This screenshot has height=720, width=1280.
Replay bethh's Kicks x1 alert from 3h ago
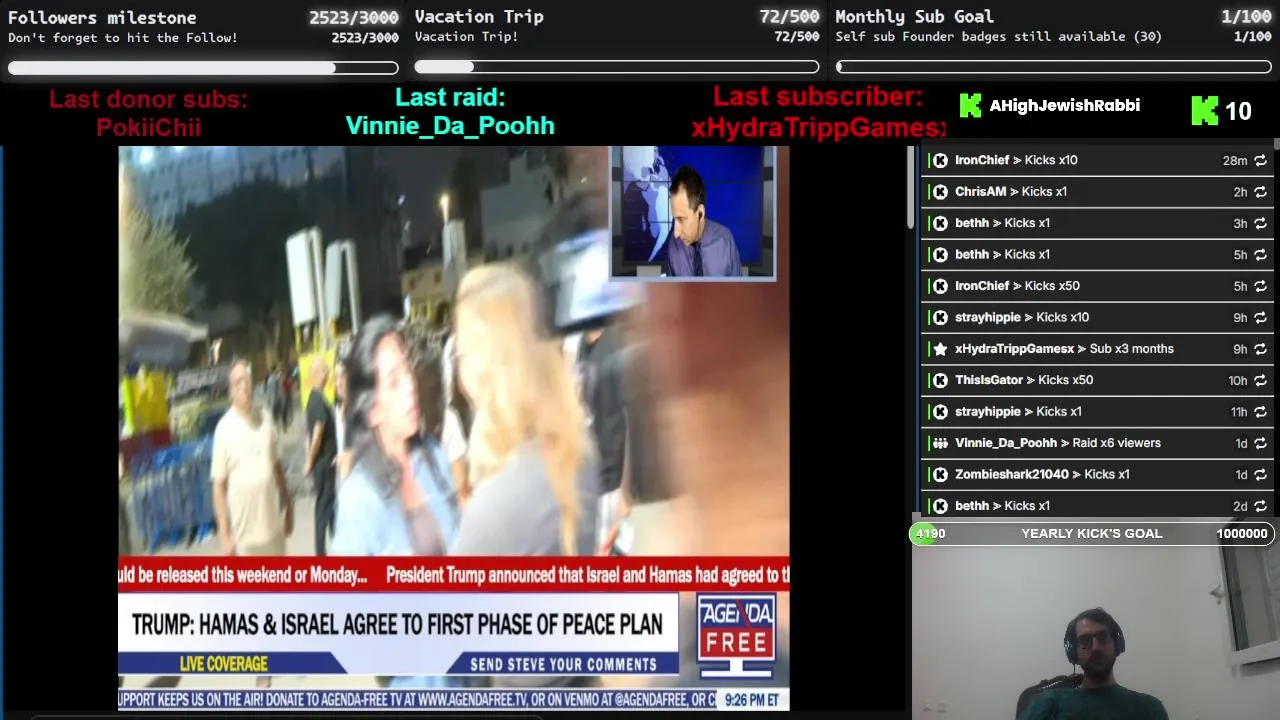click(x=1260, y=223)
